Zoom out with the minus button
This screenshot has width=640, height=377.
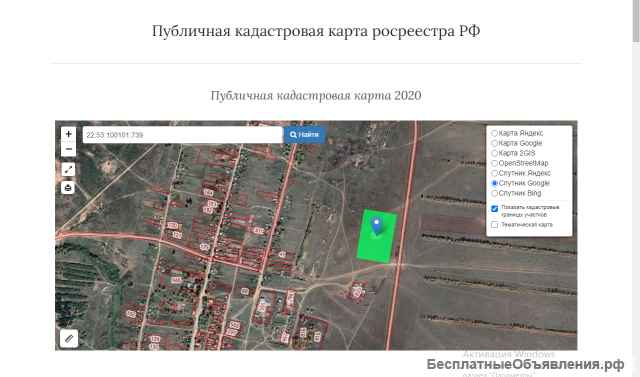[69, 149]
